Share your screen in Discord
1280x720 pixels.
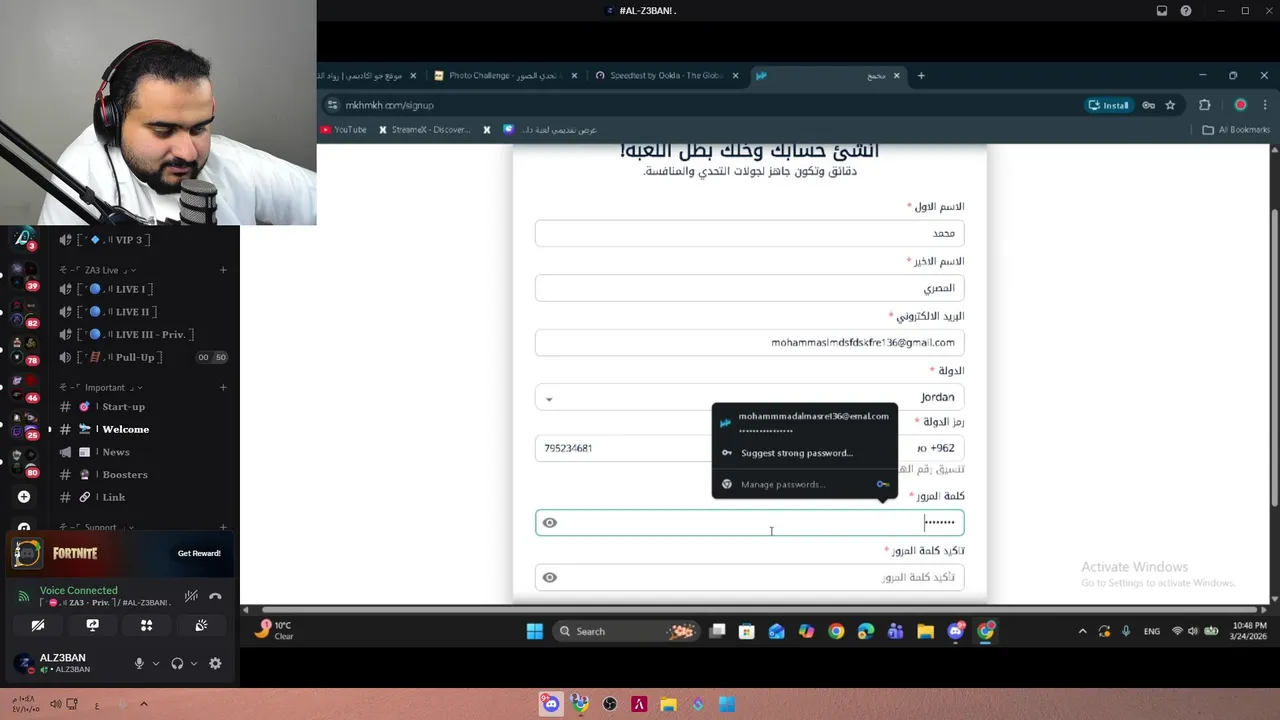point(92,626)
